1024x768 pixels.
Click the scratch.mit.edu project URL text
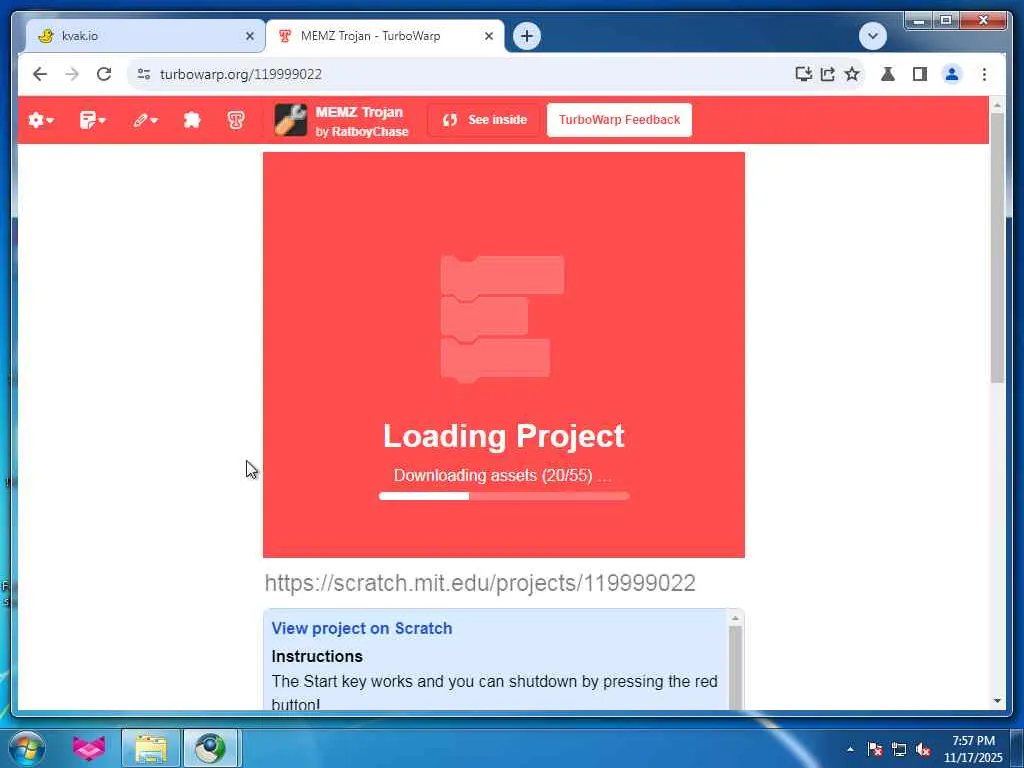pyautogui.click(x=480, y=583)
